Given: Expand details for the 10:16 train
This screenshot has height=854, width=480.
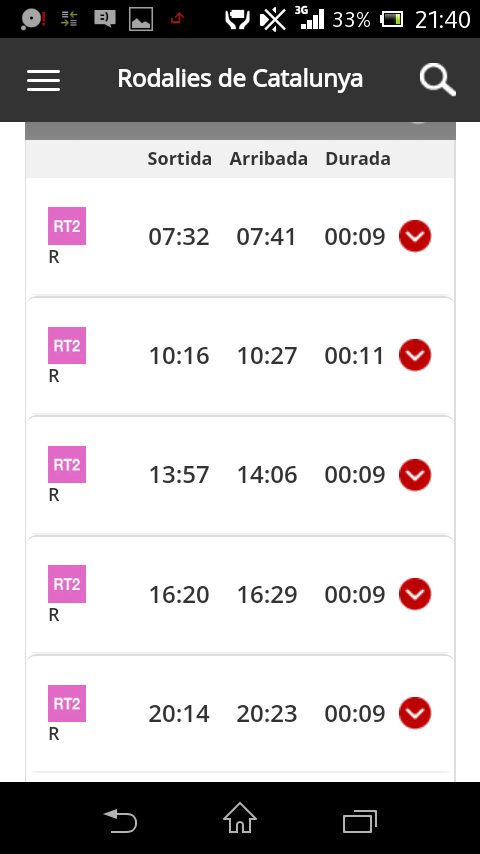Looking at the screenshot, I should tap(415, 355).
